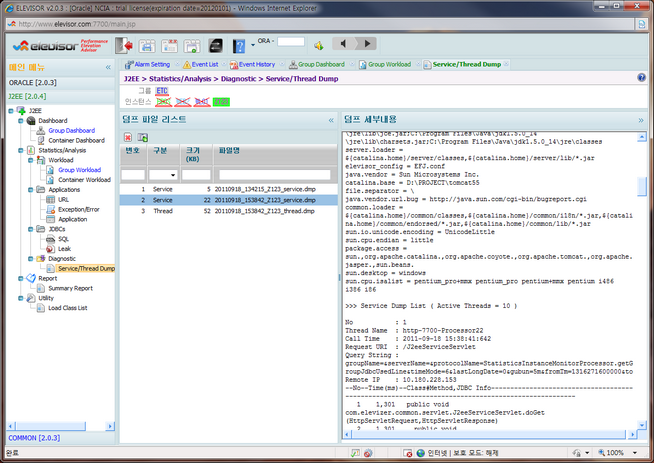
Task: Collapse the JDBCs tree node
Action: pyautogui.click(x=30, y=229)
